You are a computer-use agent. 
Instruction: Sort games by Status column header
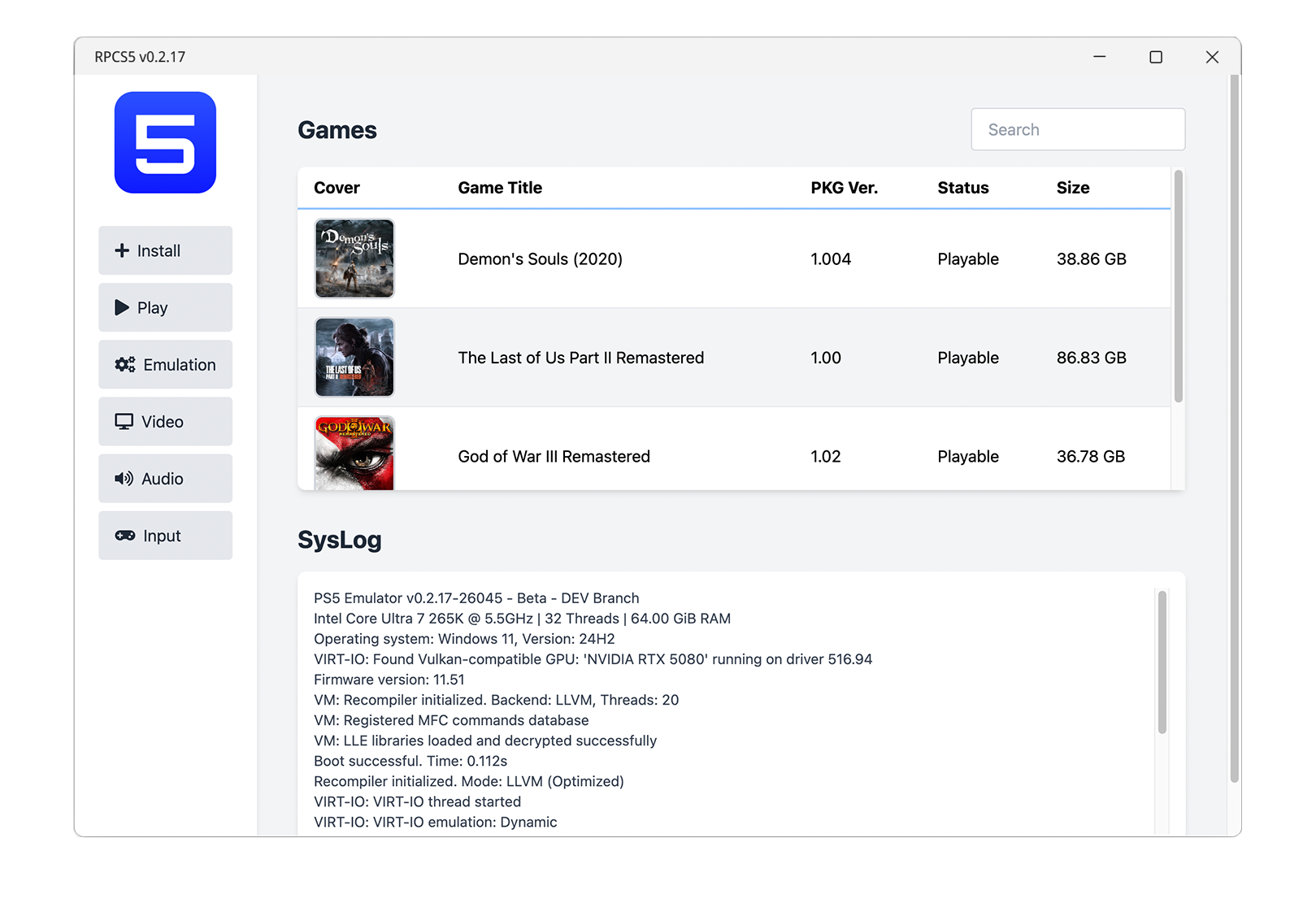click(962, 188)
